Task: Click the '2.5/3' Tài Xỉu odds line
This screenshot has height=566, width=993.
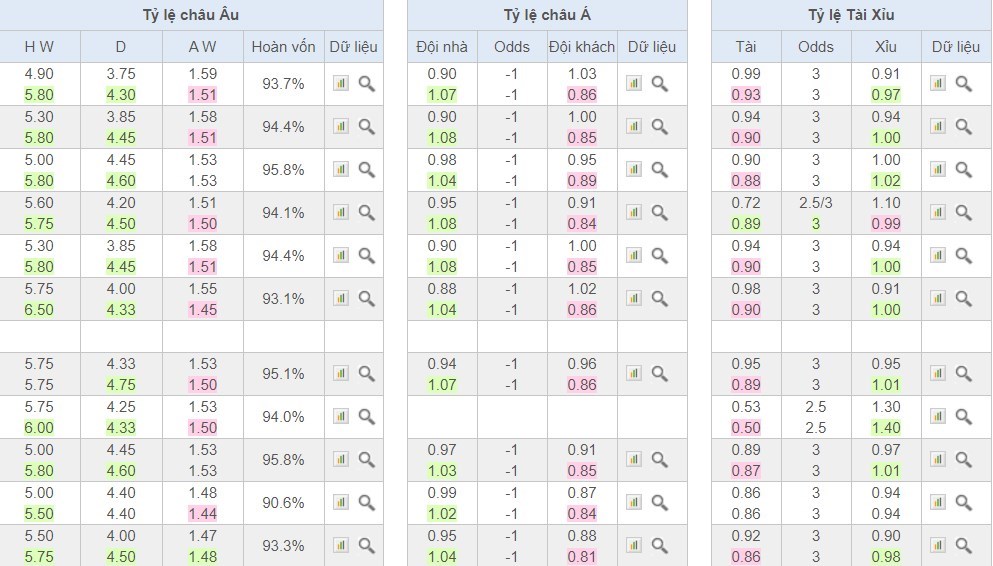Action: 816,203
